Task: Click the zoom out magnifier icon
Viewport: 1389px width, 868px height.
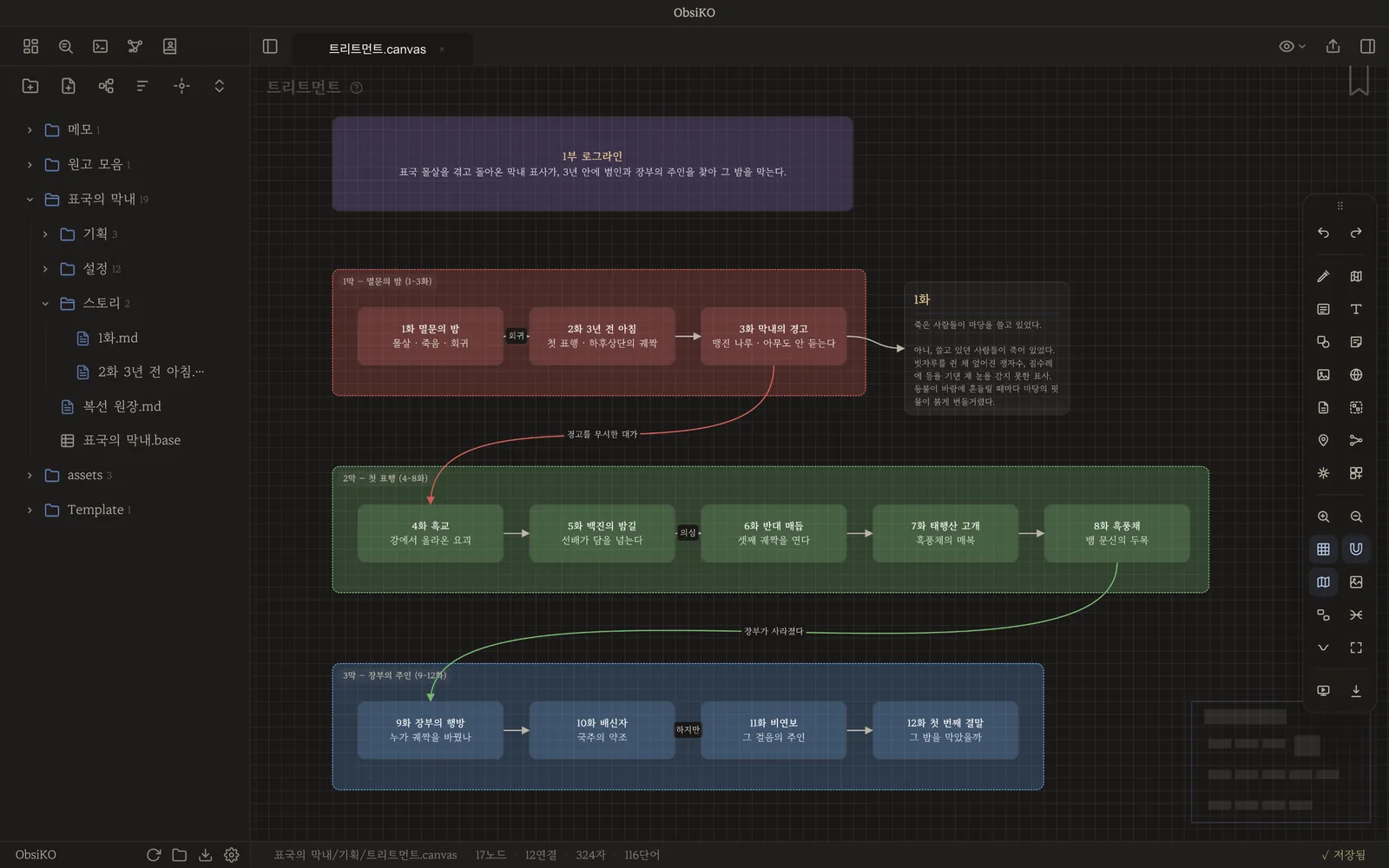Action: coord(1356,516)
